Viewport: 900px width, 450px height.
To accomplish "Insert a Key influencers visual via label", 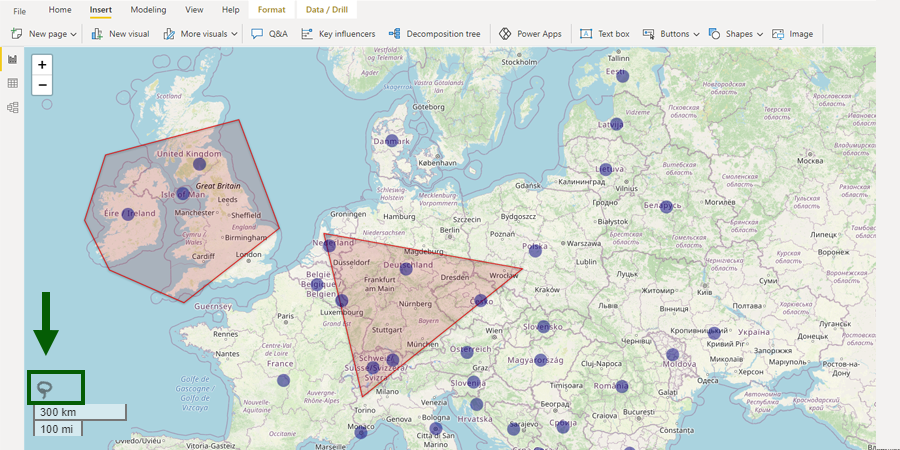I will click(347, 34).
